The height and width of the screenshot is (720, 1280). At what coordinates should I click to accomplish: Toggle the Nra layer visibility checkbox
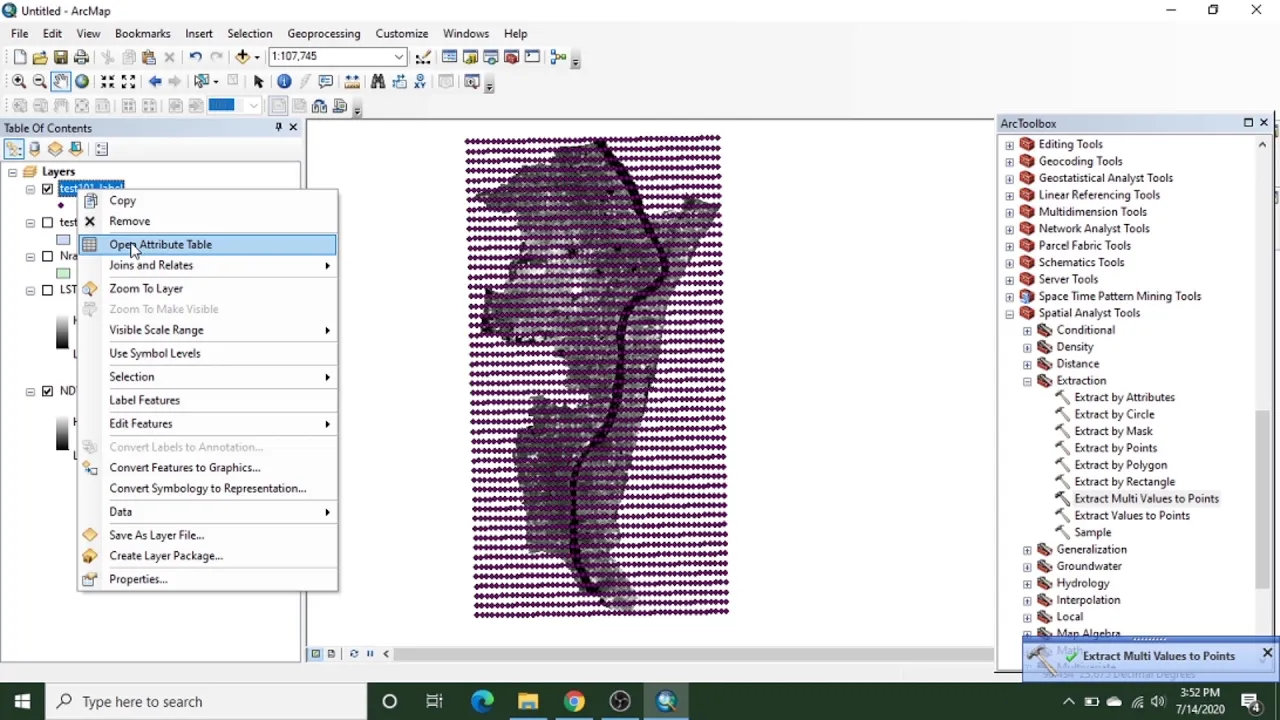47,256
